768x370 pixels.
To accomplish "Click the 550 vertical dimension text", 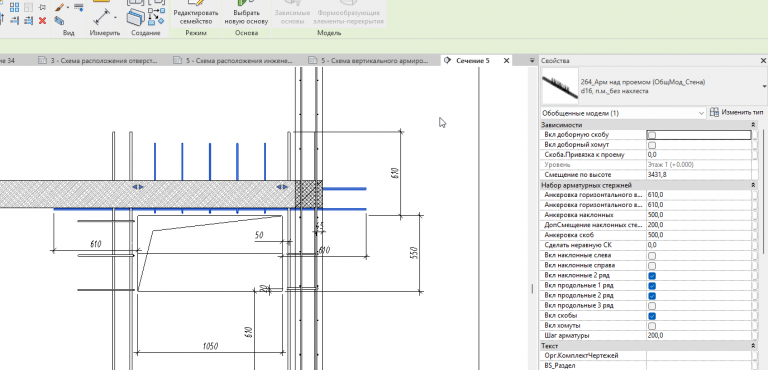I will pyautogui.click(x=413, y=253).
